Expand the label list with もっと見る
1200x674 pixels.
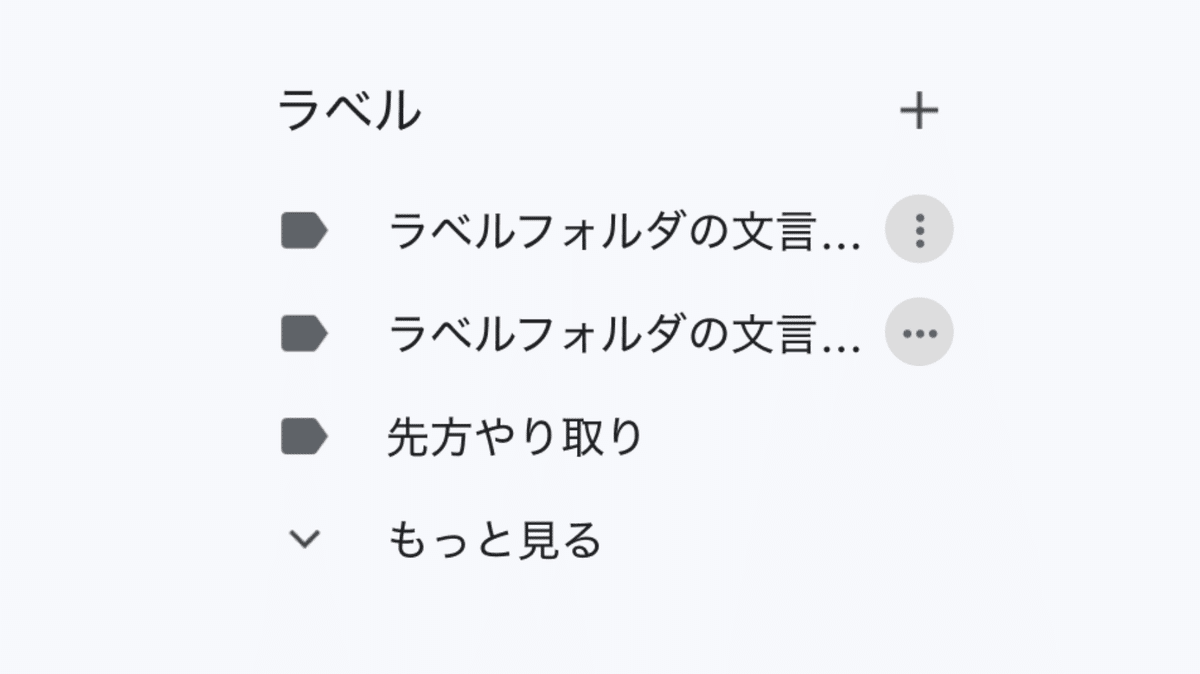(x=494, y=540)
